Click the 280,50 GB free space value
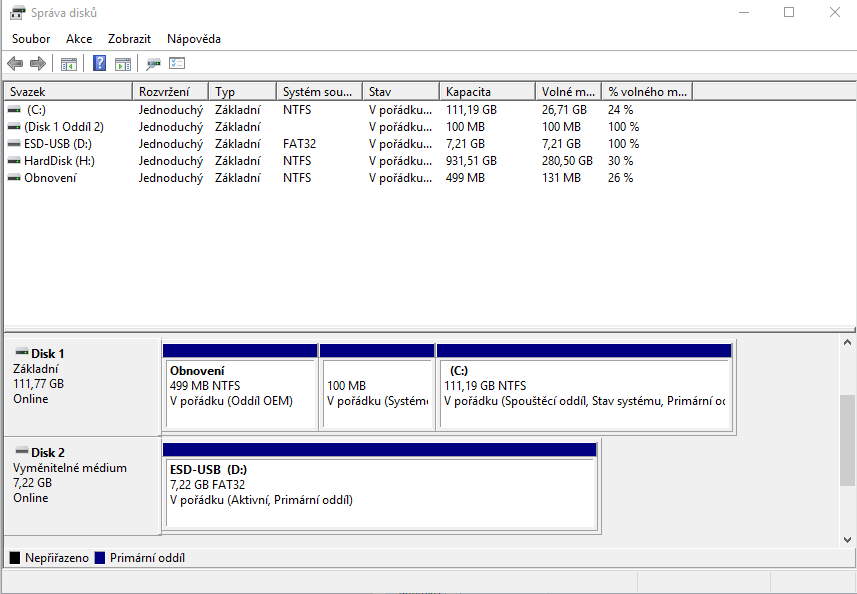 pyautogui.click(x=567, y=161)
